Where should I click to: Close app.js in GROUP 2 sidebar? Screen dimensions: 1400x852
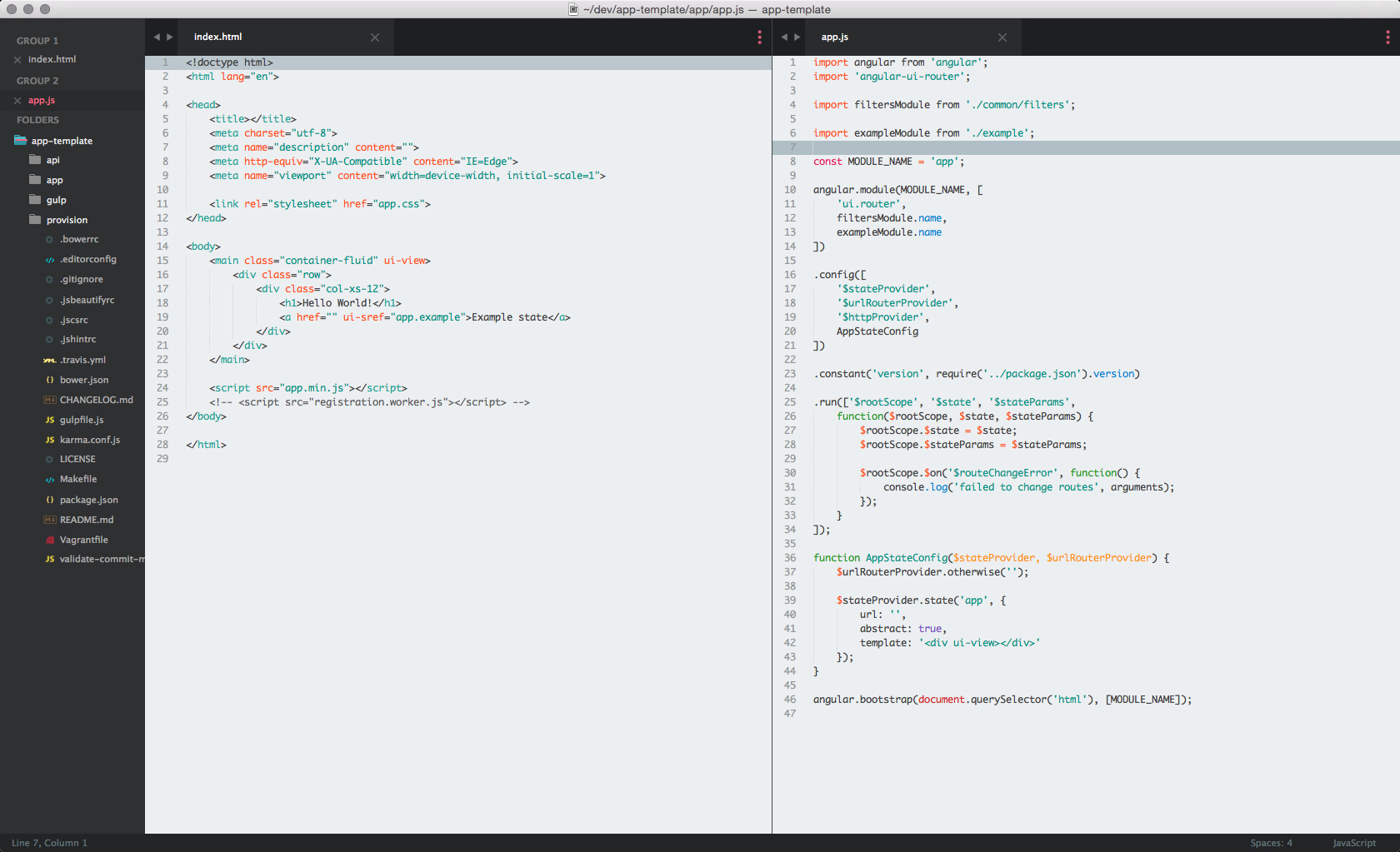pyautogui.click(x=17, y=101)
